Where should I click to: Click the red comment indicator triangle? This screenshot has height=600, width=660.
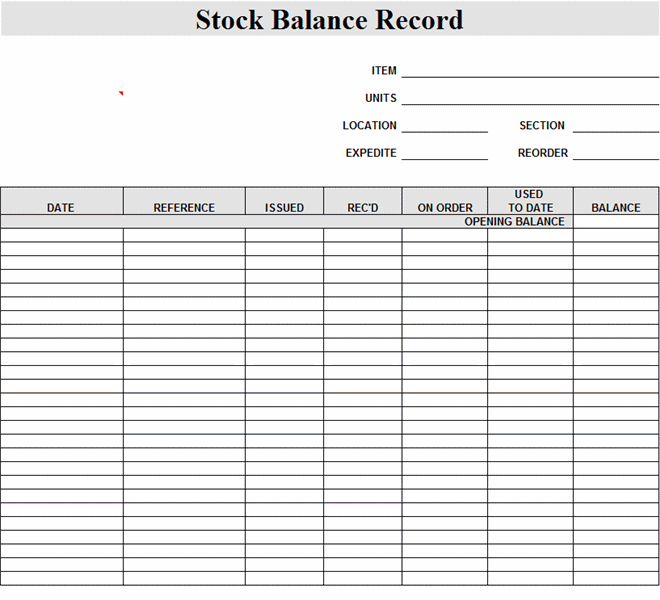coord(121,94)
